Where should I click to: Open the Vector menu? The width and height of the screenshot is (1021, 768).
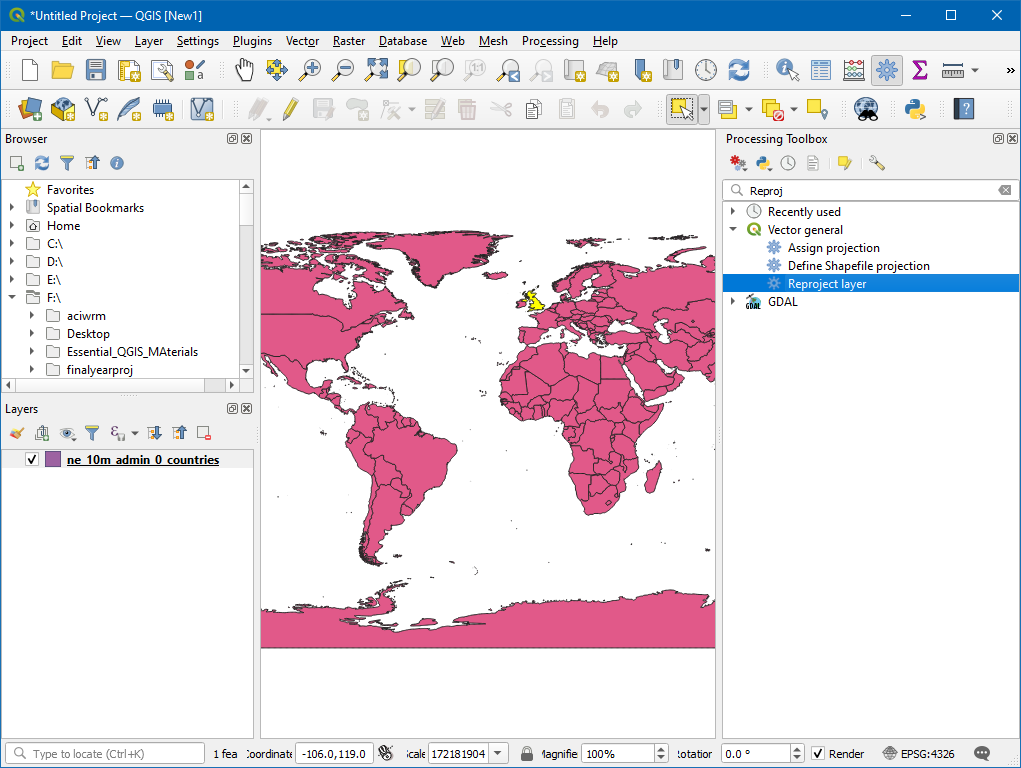click(302, 41)
